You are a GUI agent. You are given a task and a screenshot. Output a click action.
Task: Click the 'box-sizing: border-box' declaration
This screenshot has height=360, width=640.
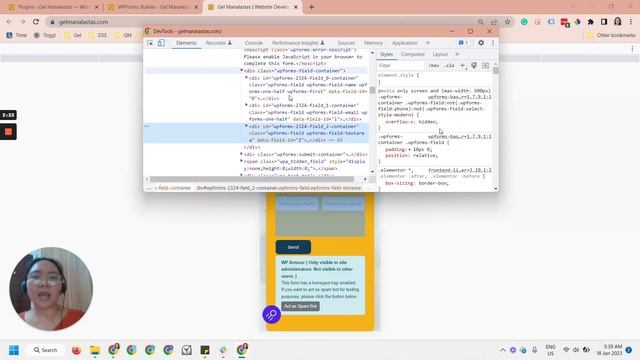pyautogui.click(x=417, y=183)
